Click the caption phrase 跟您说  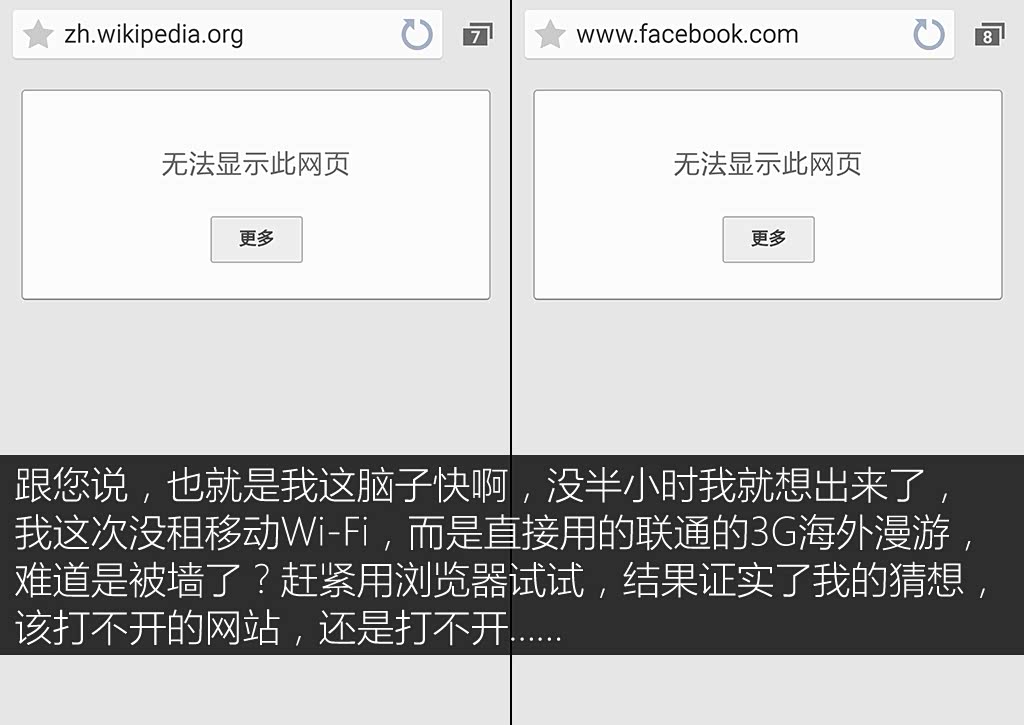tap(71, 485)
